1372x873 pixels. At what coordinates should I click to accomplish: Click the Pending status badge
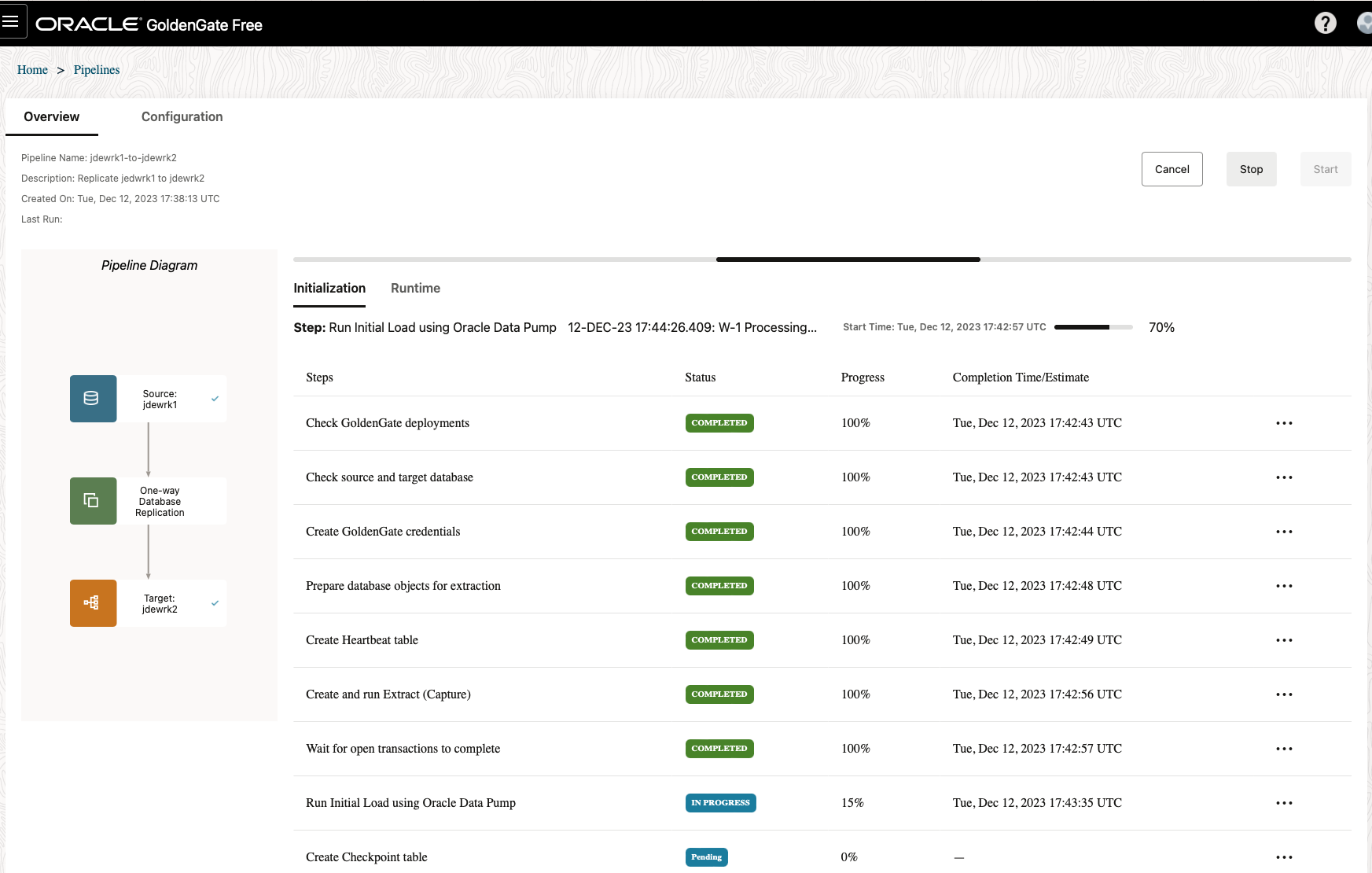point(706,857)
